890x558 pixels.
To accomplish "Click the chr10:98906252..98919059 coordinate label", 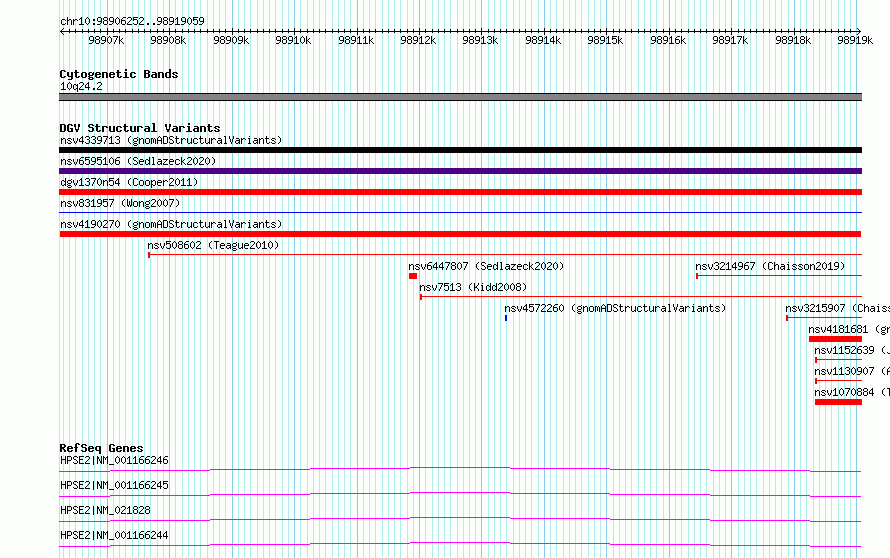I will 132,21.
